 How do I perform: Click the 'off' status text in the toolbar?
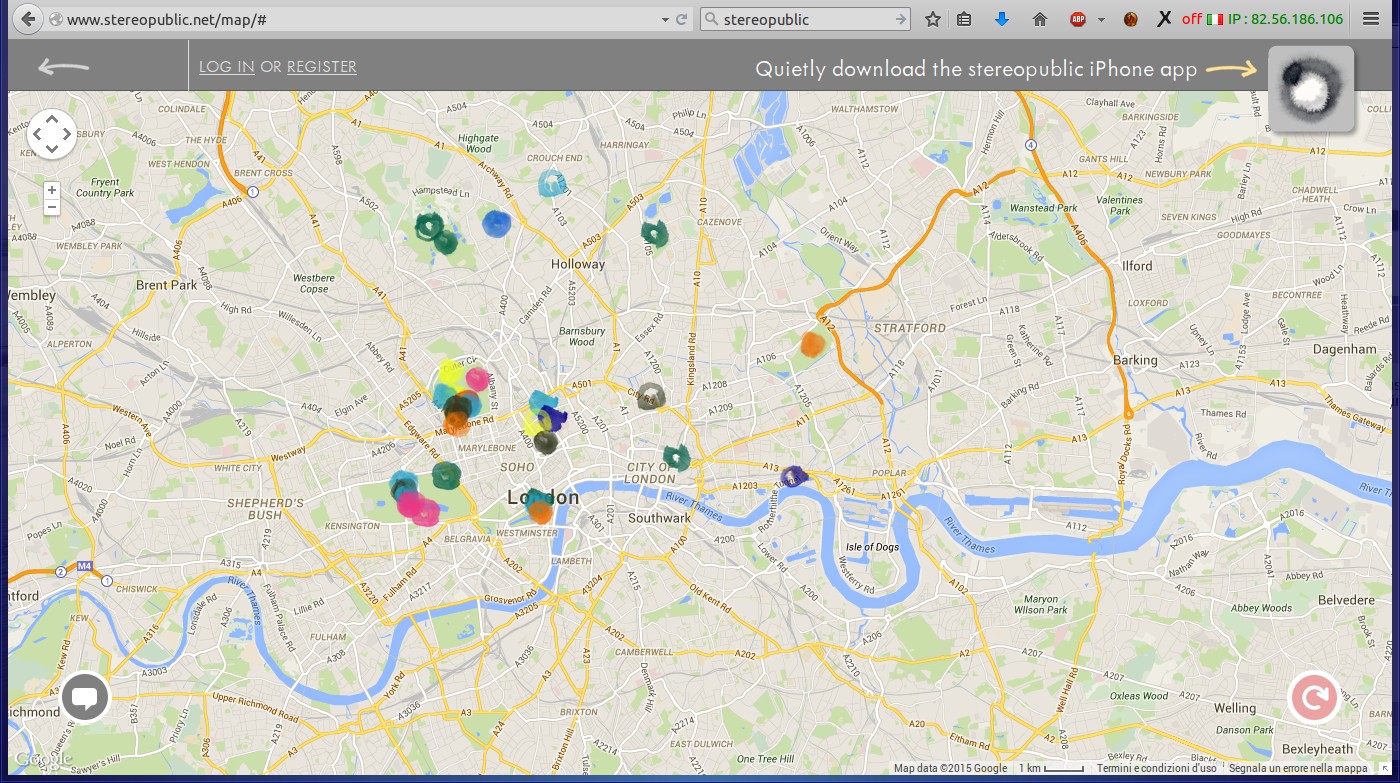(x=1191, y=19)
